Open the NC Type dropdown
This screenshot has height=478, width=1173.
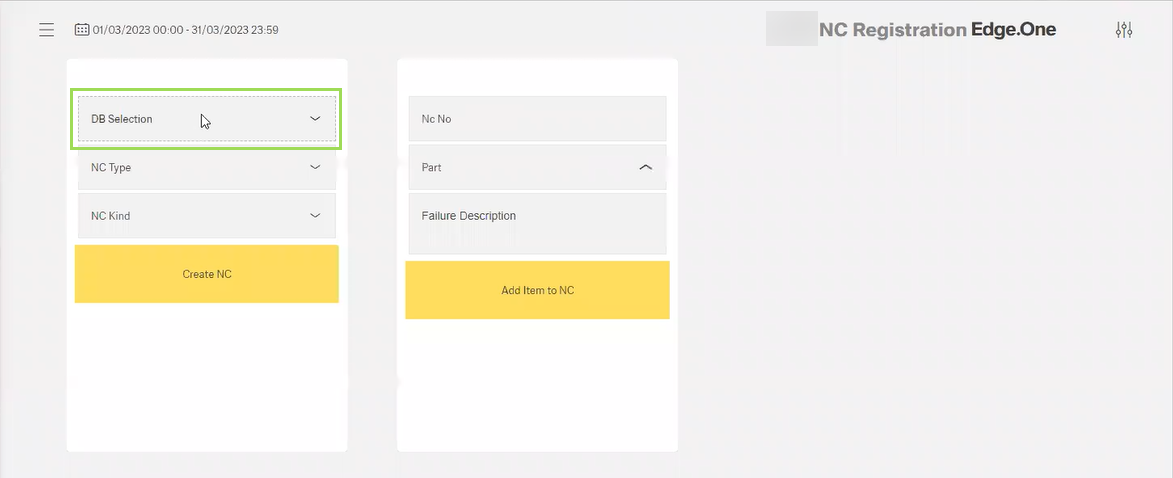coord(190,167)
